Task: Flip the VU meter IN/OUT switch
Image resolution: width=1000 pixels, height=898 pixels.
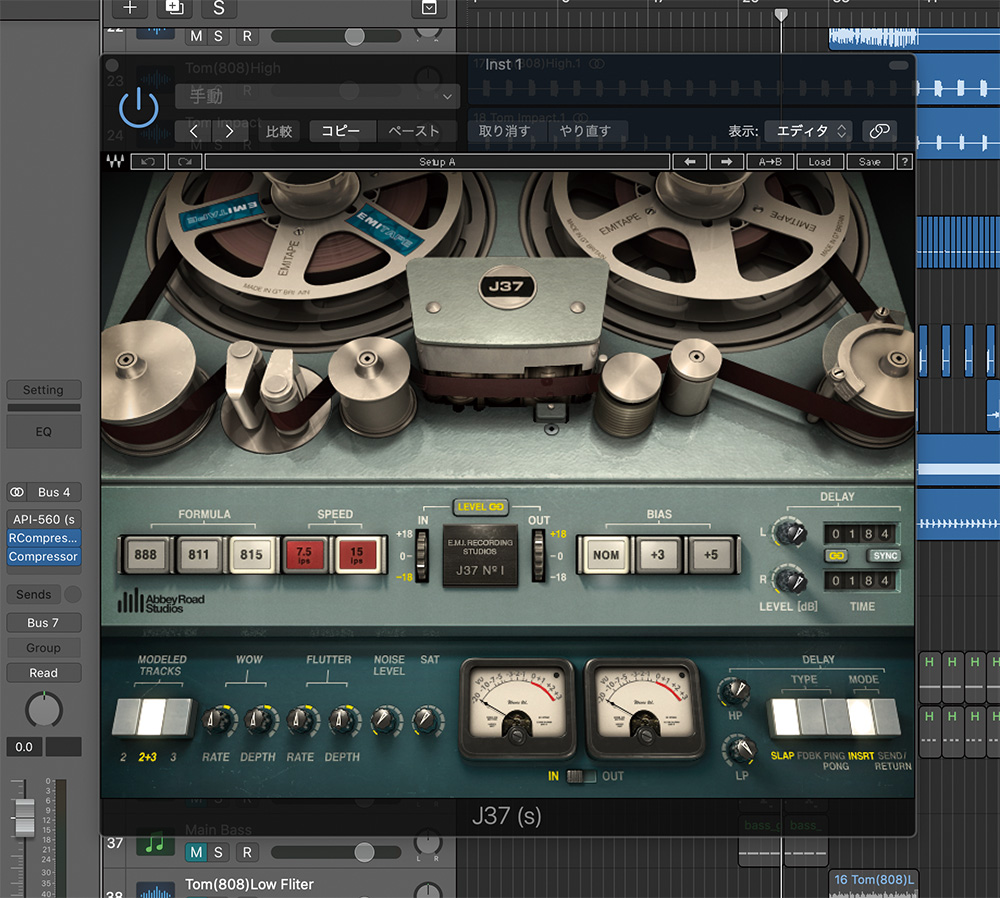Action: 581,776
